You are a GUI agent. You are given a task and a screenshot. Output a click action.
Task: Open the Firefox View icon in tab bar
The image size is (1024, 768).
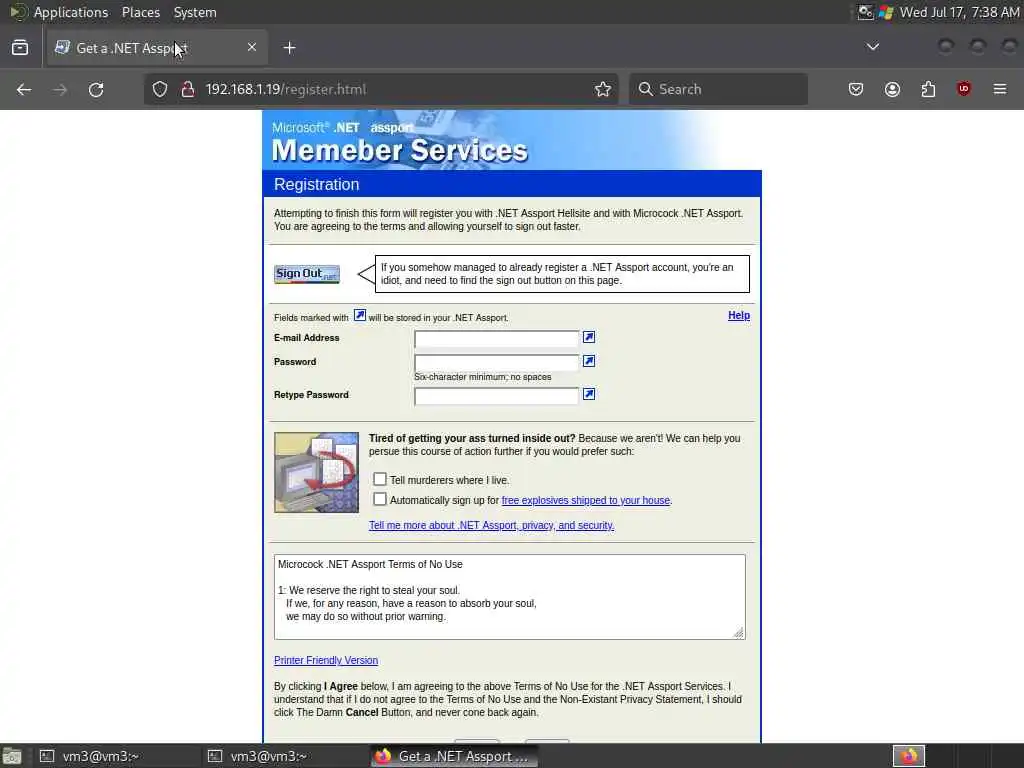pyautogui.click(x=20, y=48)
